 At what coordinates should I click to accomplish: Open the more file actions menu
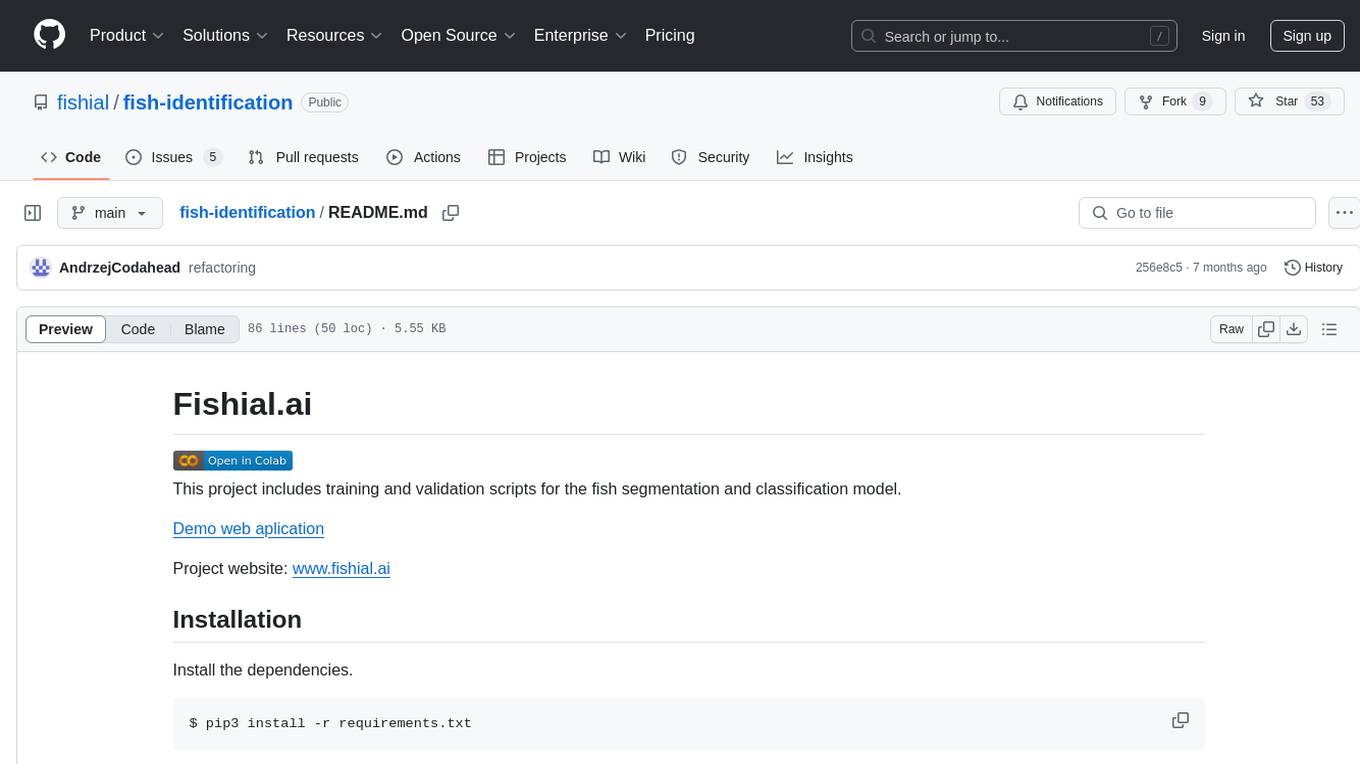[1344, 213]
